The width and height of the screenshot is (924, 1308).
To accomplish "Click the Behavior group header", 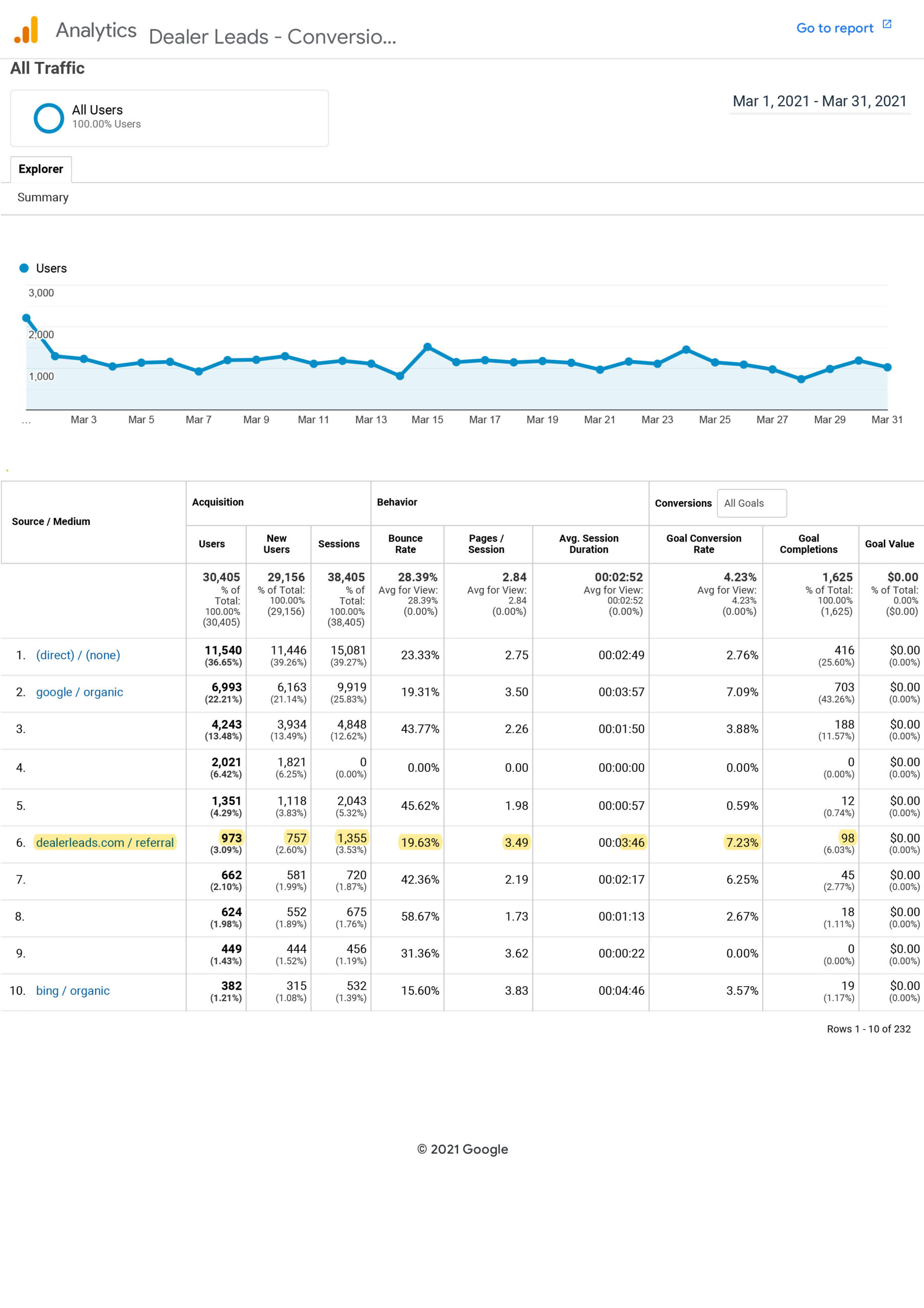I will 396,502.
